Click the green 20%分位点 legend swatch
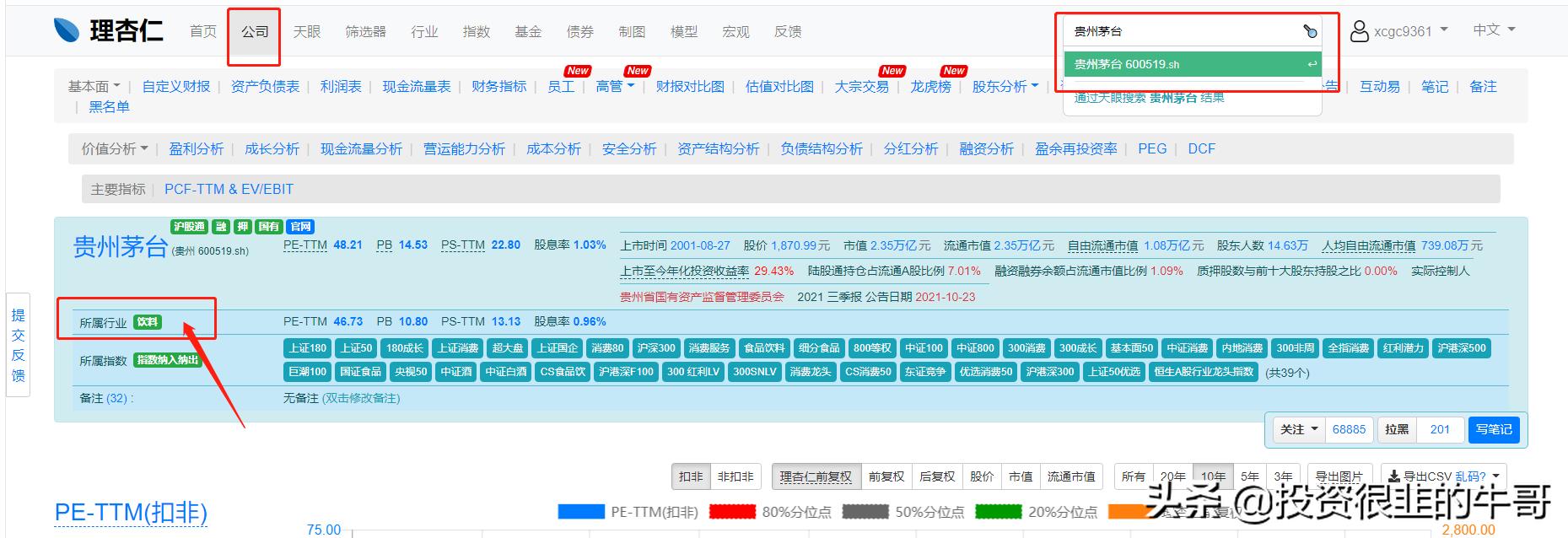This screenshot has height=538, width=1568. 999,512
